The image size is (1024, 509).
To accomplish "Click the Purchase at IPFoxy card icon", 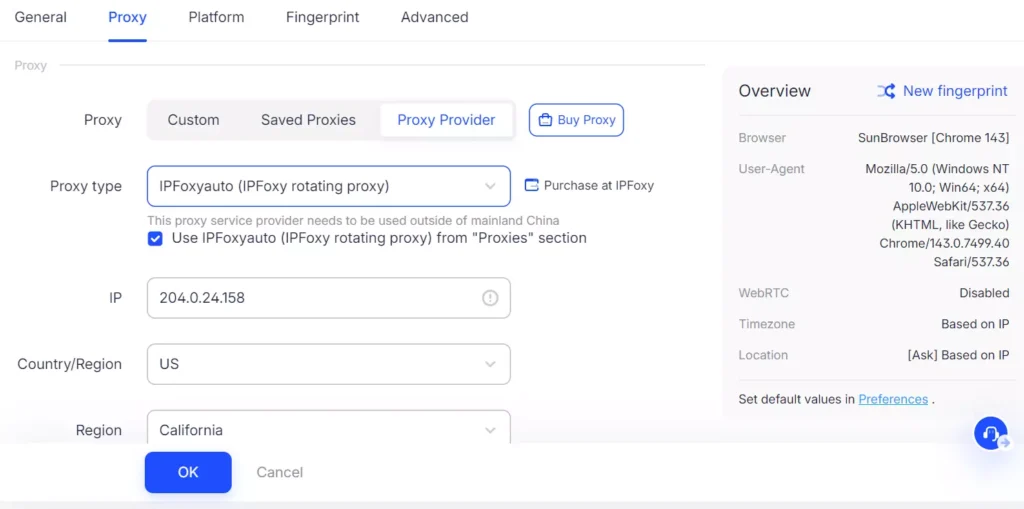I will [532, 185].
